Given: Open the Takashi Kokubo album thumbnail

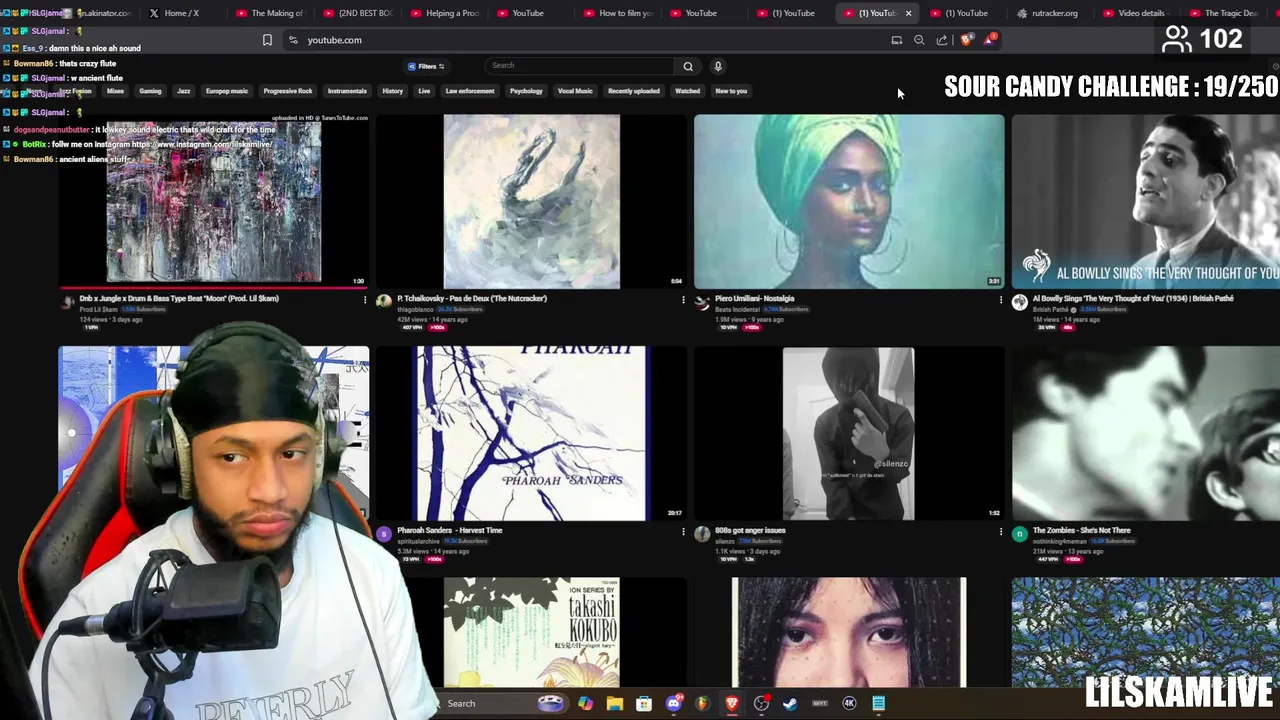Looking at the screenshot, I should pyautogui.click(x=531, y=632).
